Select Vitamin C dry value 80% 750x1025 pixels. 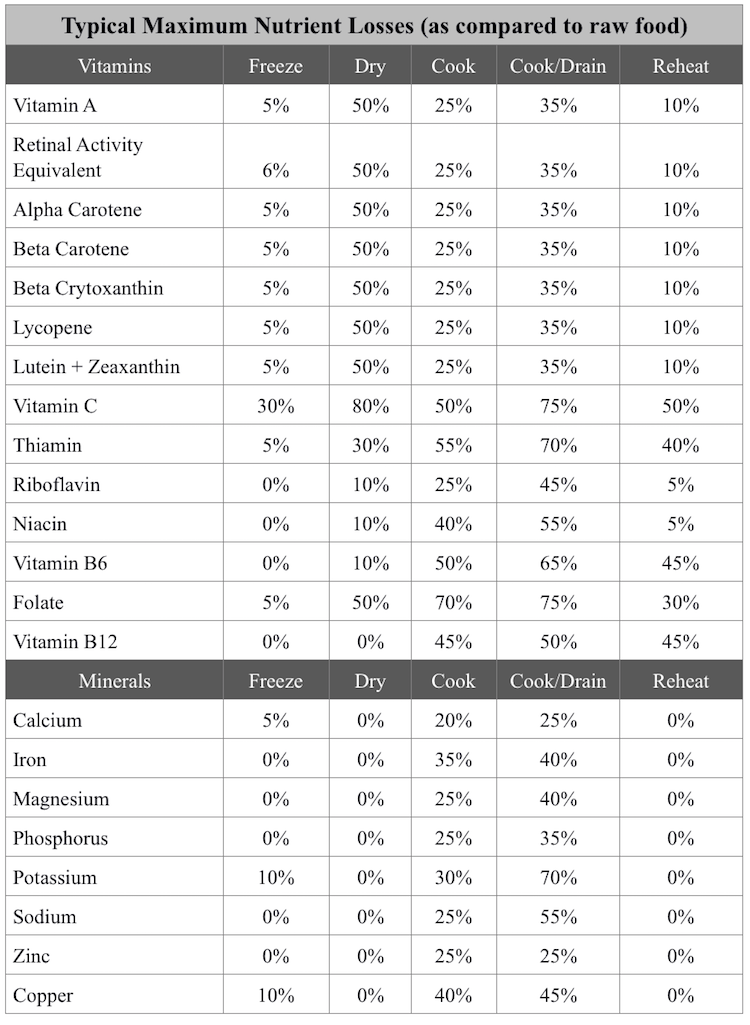click(370, 406)
